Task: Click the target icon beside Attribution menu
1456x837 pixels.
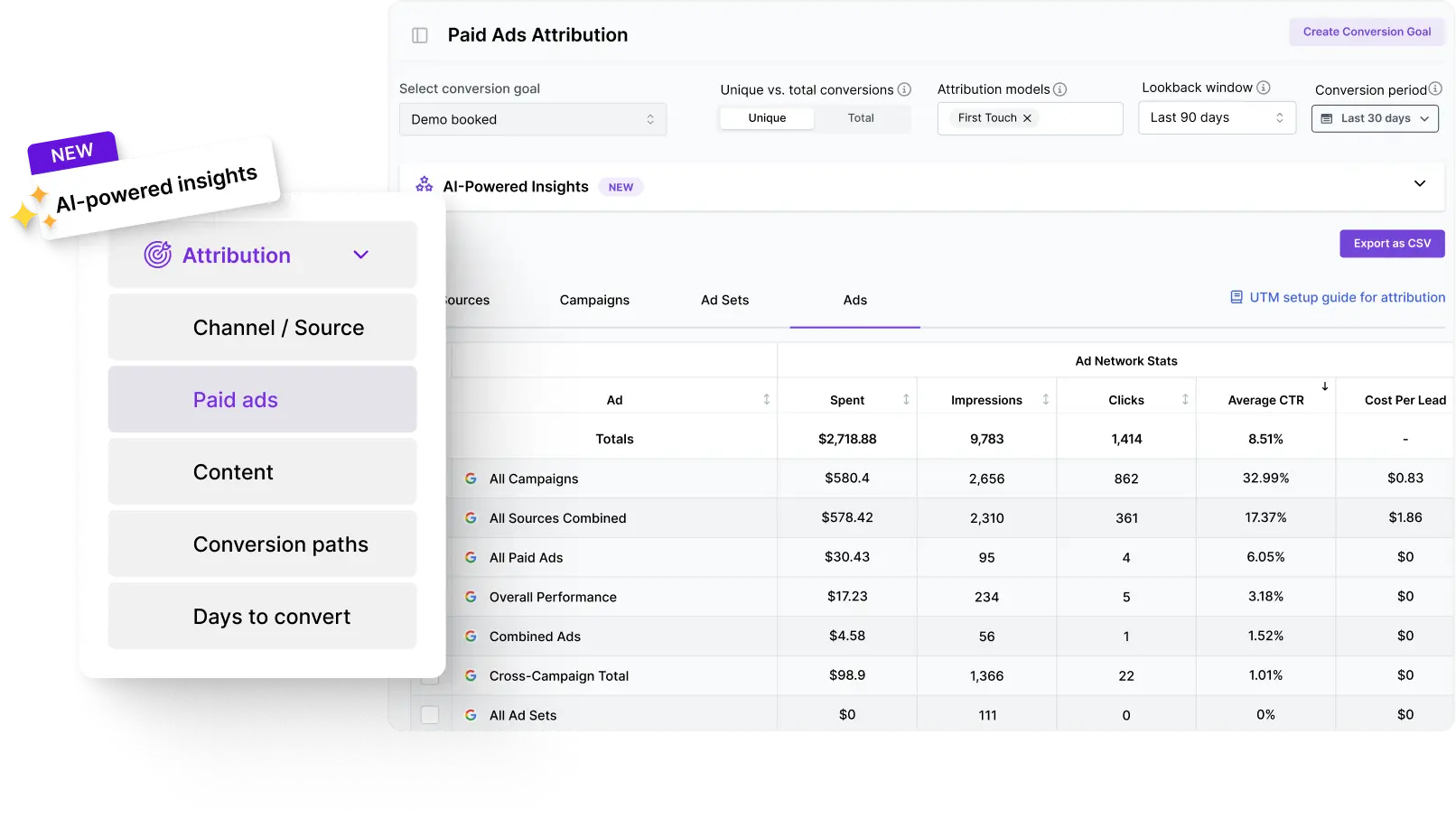Action: click(156, 255)
